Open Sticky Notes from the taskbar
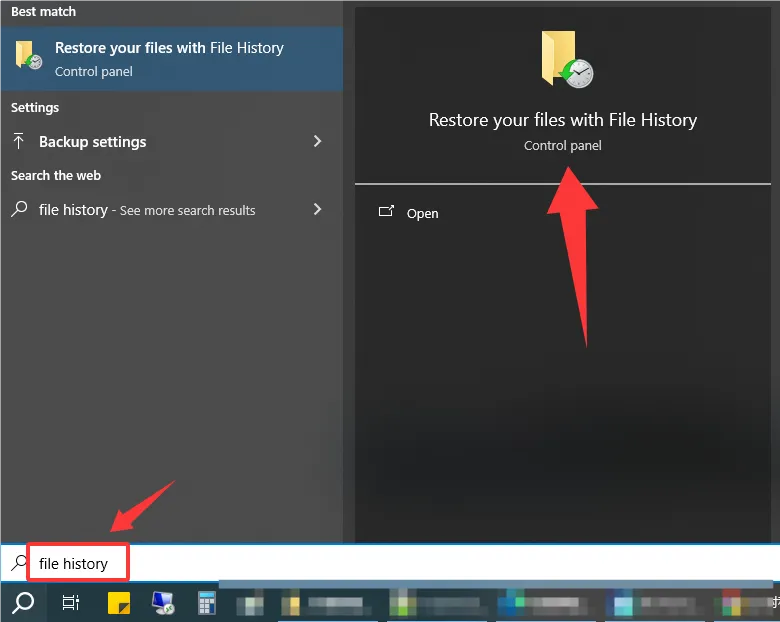This screenshot has height=622, width=780. (119, 603)
